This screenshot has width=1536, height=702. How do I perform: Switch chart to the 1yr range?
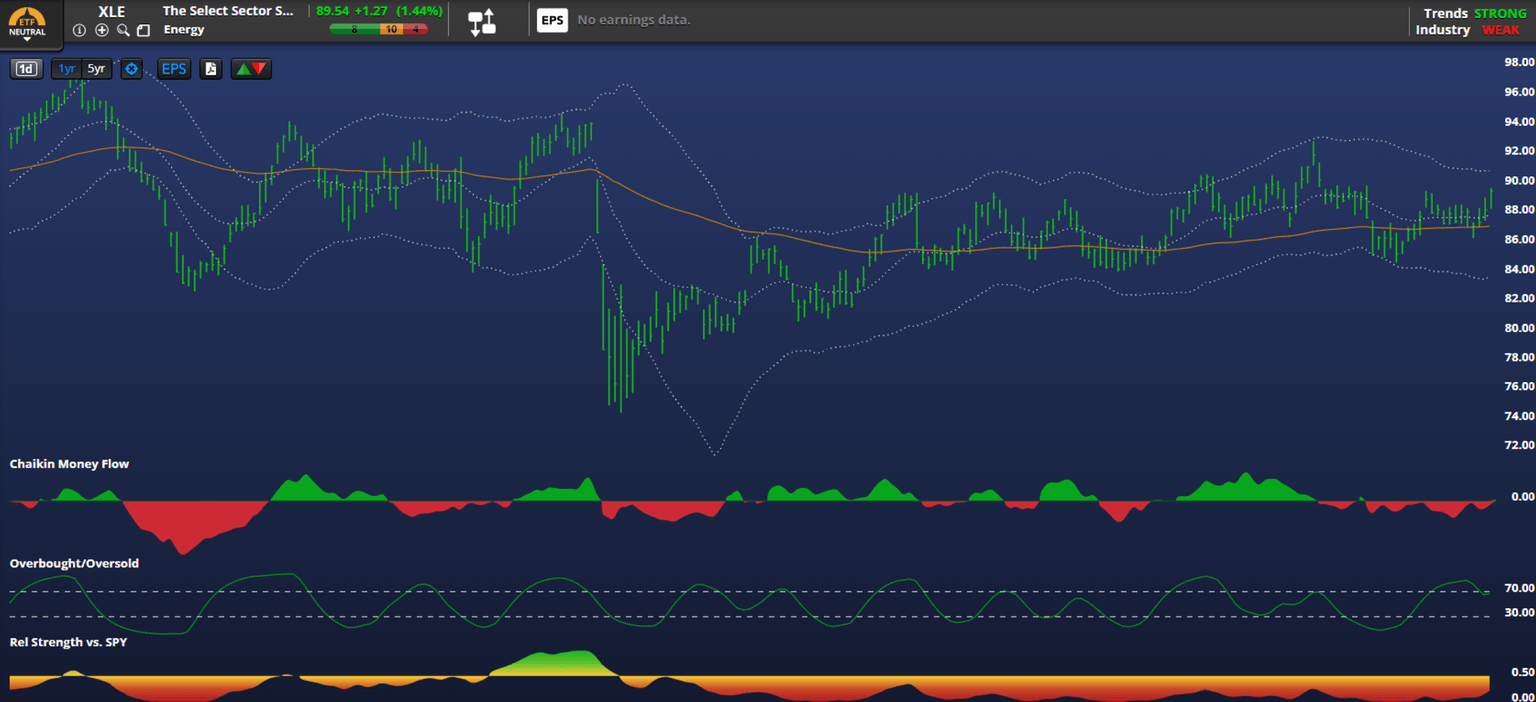pos(66,69)
